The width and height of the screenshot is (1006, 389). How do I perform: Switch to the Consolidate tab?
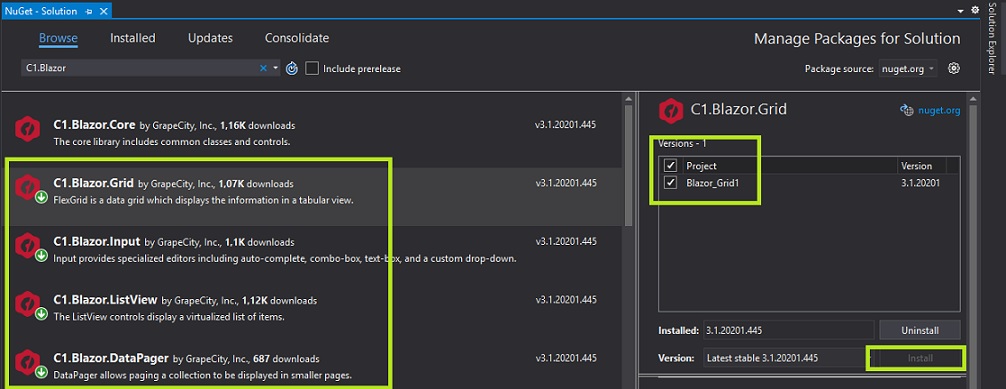coord(297,38)
